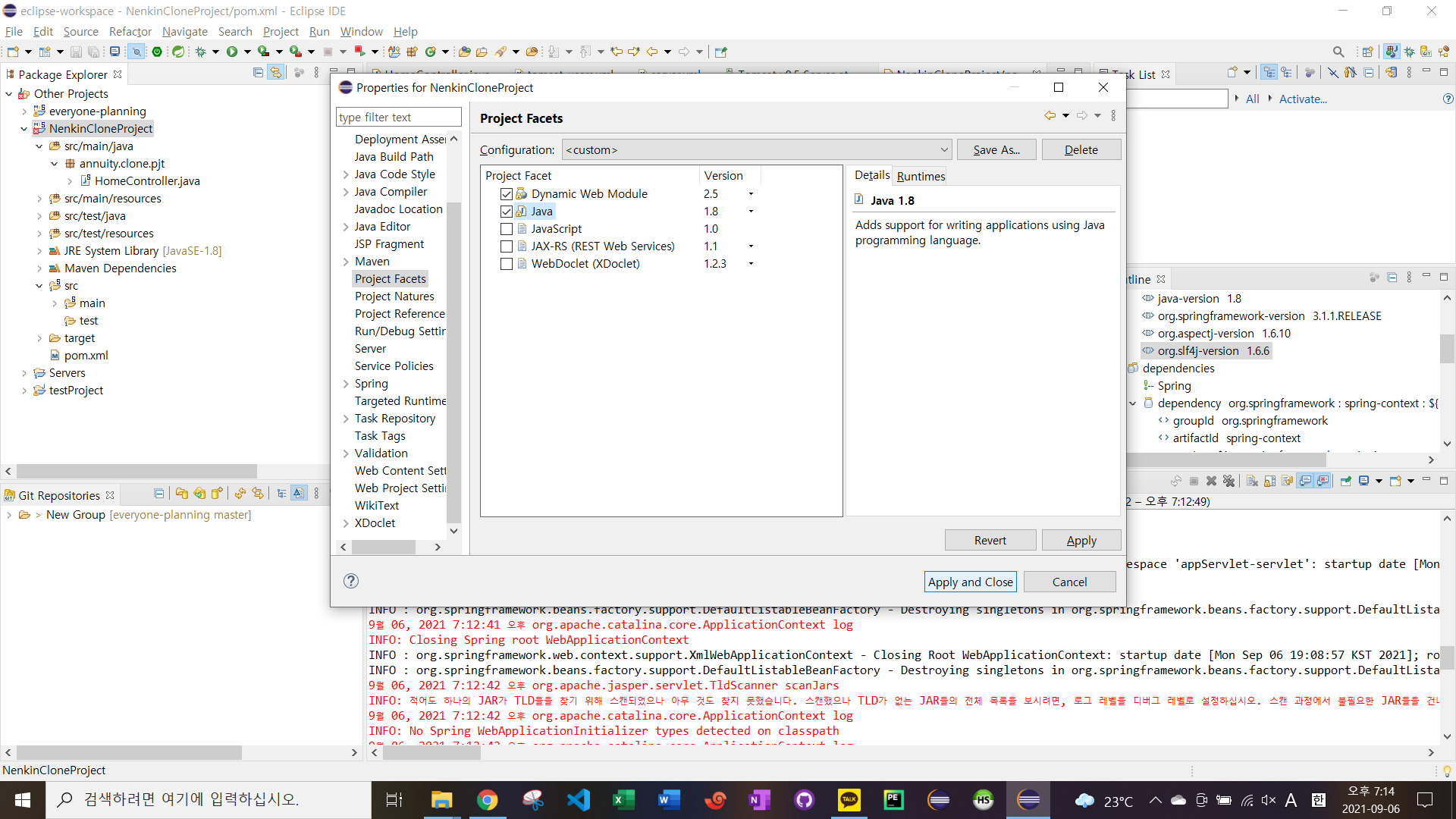Expand the Java Compiler tree node

point(346,192)
